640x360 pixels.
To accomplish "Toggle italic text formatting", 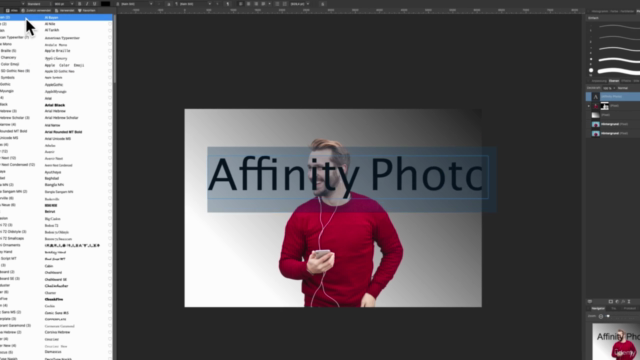I will pos(87,4).
